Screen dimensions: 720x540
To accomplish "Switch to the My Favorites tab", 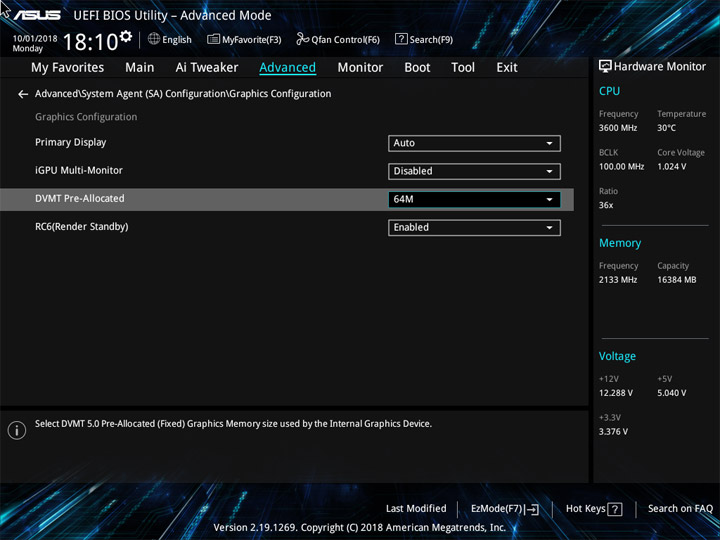I will coord(68,68).
